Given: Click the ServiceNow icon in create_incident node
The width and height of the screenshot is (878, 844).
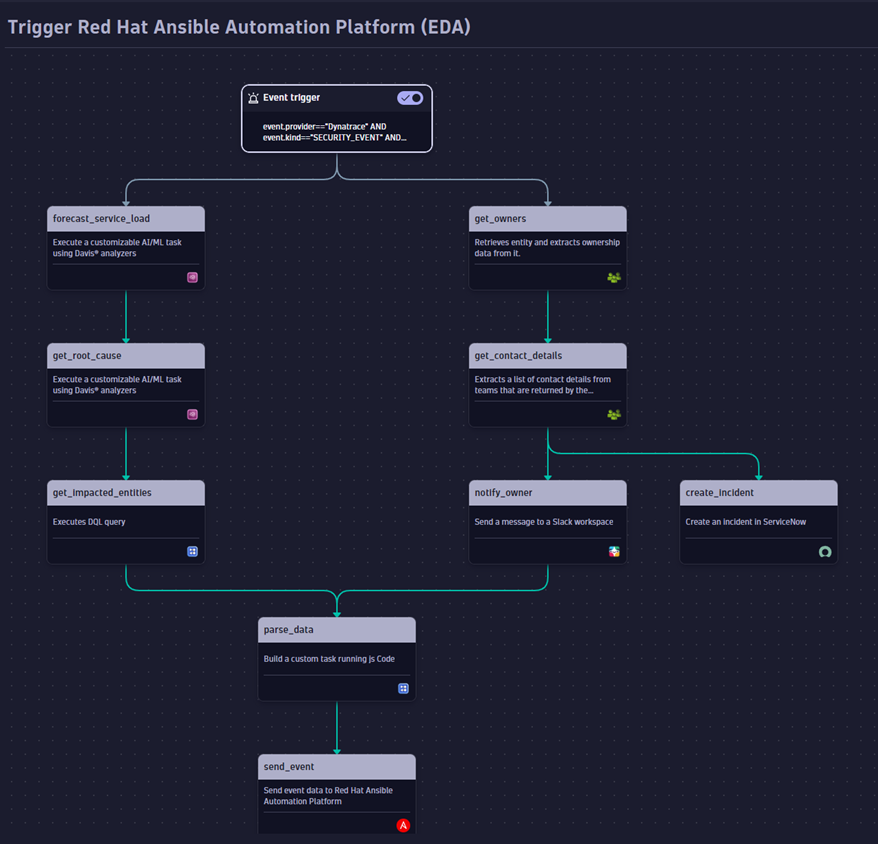Looking at the screenshot, I should pos(825,552).
